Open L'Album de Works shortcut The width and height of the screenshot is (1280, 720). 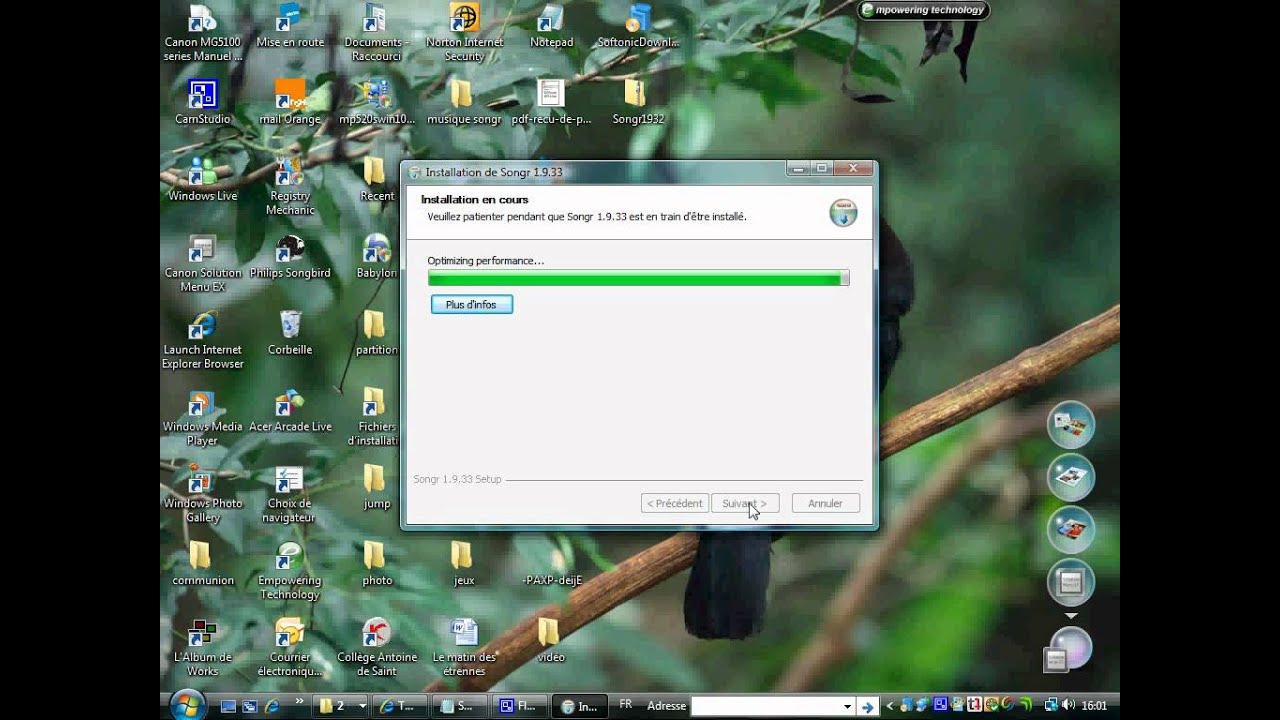coord(202,648)
